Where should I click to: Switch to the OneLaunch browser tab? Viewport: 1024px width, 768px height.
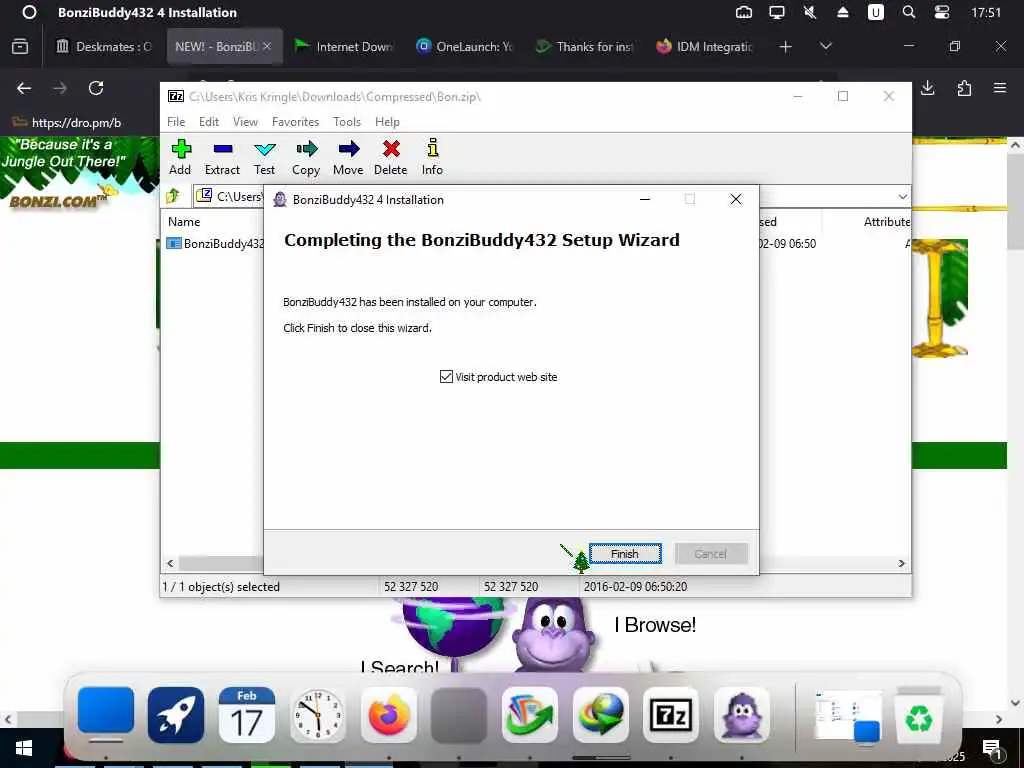point(465,46)
